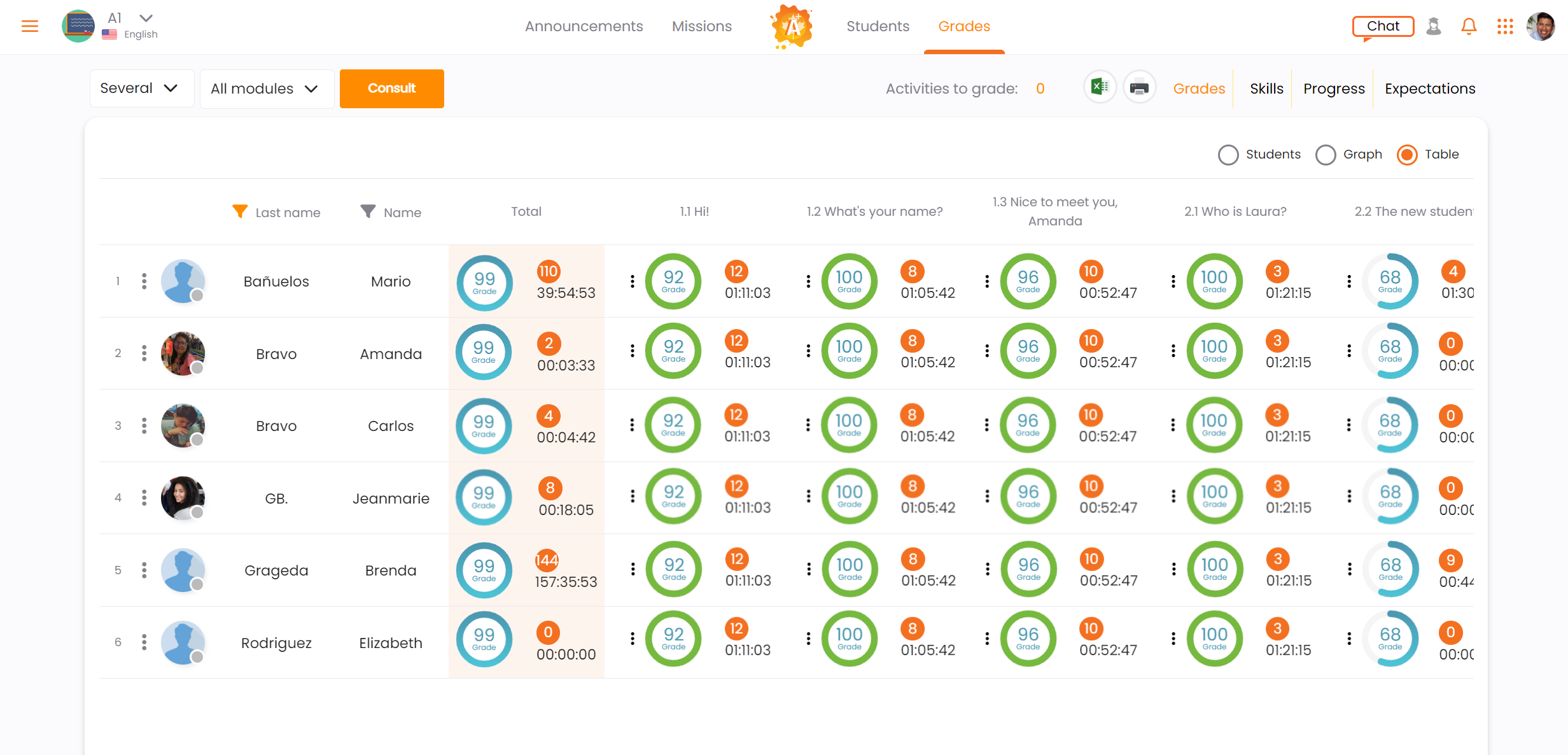
Task: Open the hamburger menu
Action: click(x=30, y=26)
